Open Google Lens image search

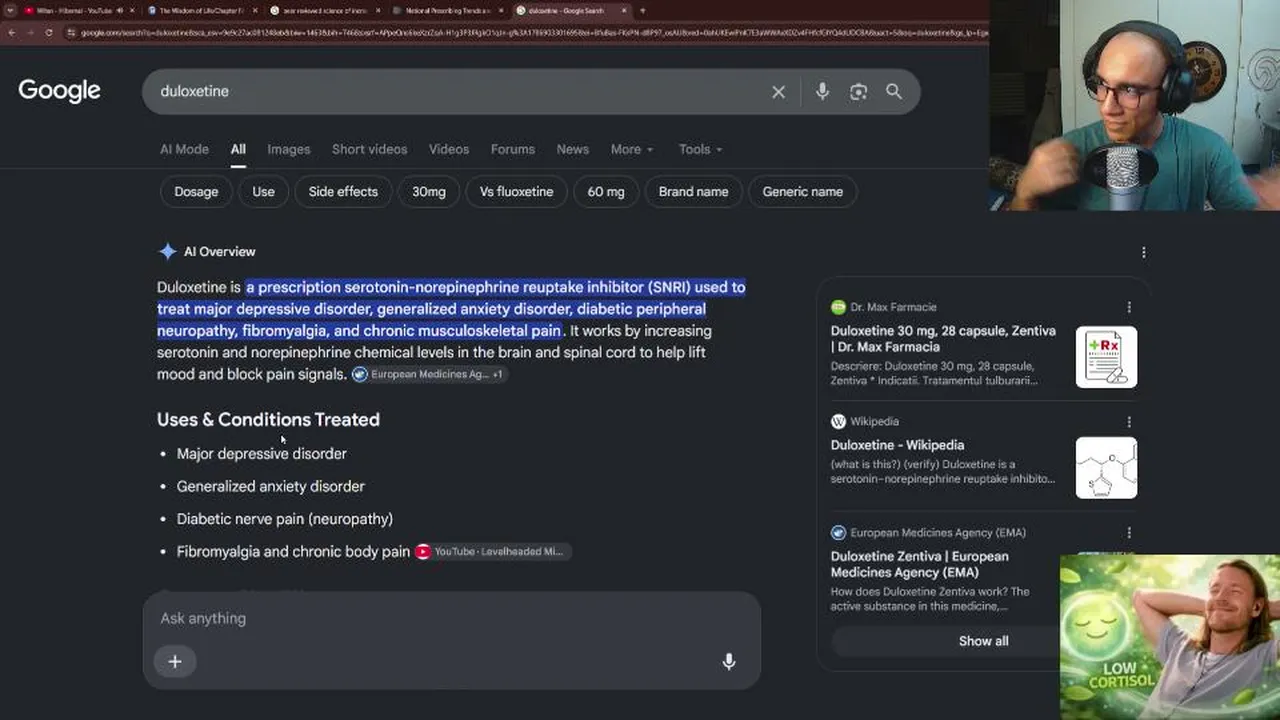[858, 92]
